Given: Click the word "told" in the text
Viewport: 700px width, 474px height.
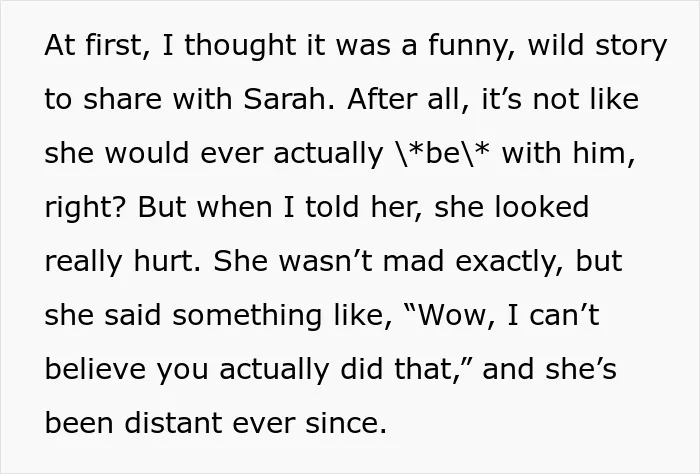Looking at the screenshot, I should coord(332,207).
